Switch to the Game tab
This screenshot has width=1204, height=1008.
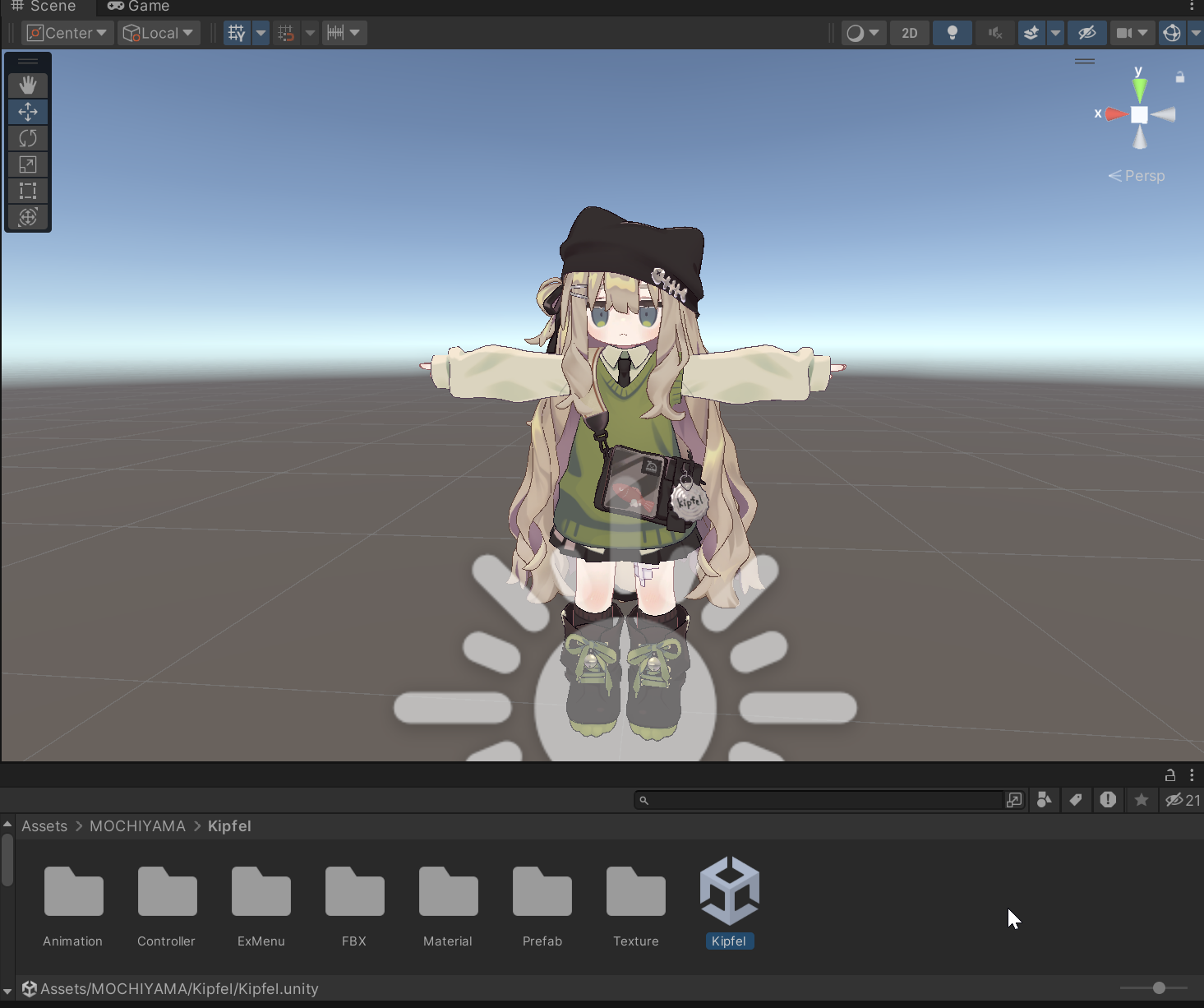click(x=139, y=7)
